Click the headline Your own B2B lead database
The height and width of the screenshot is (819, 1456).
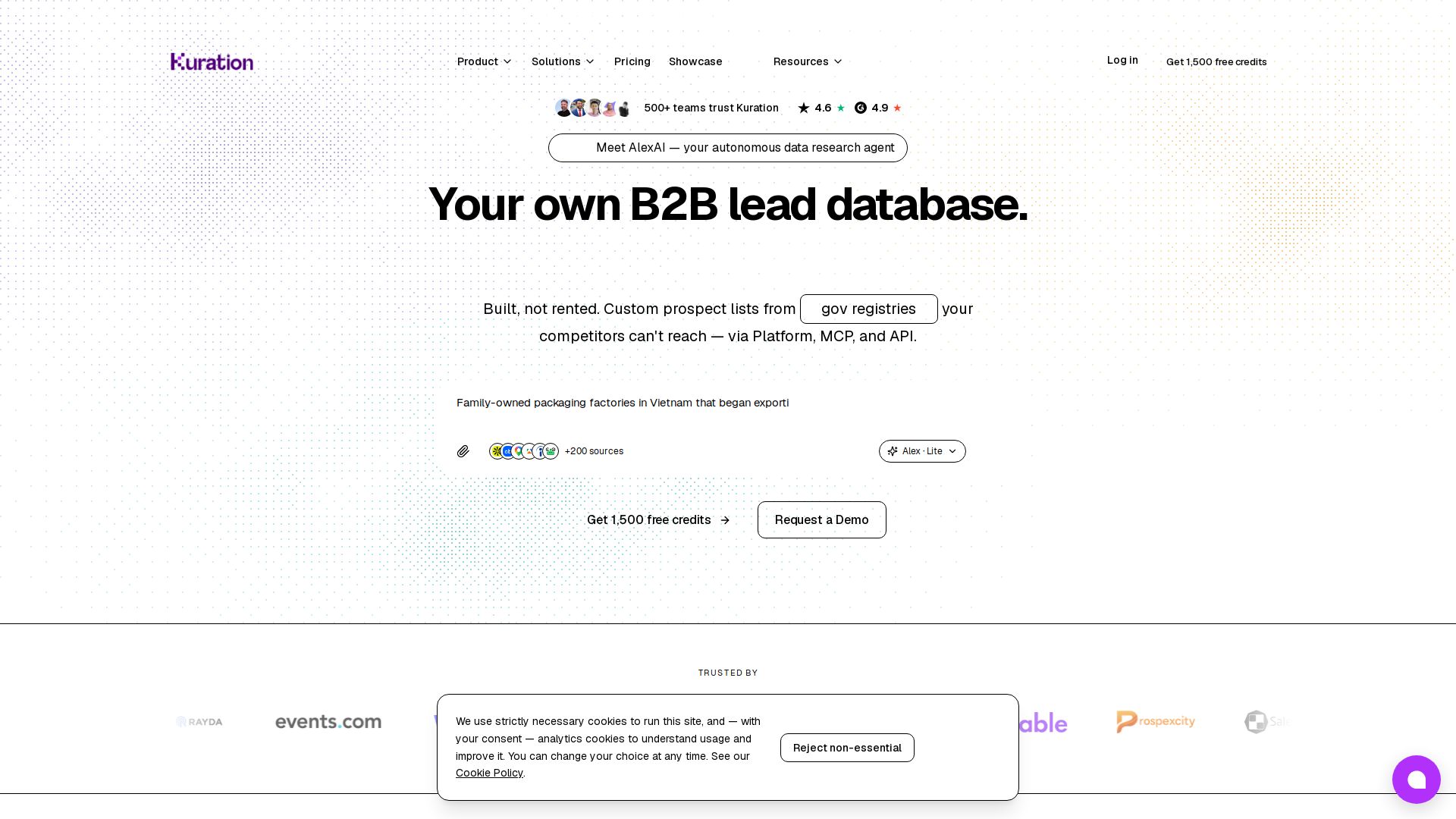[x=728, y=204]
